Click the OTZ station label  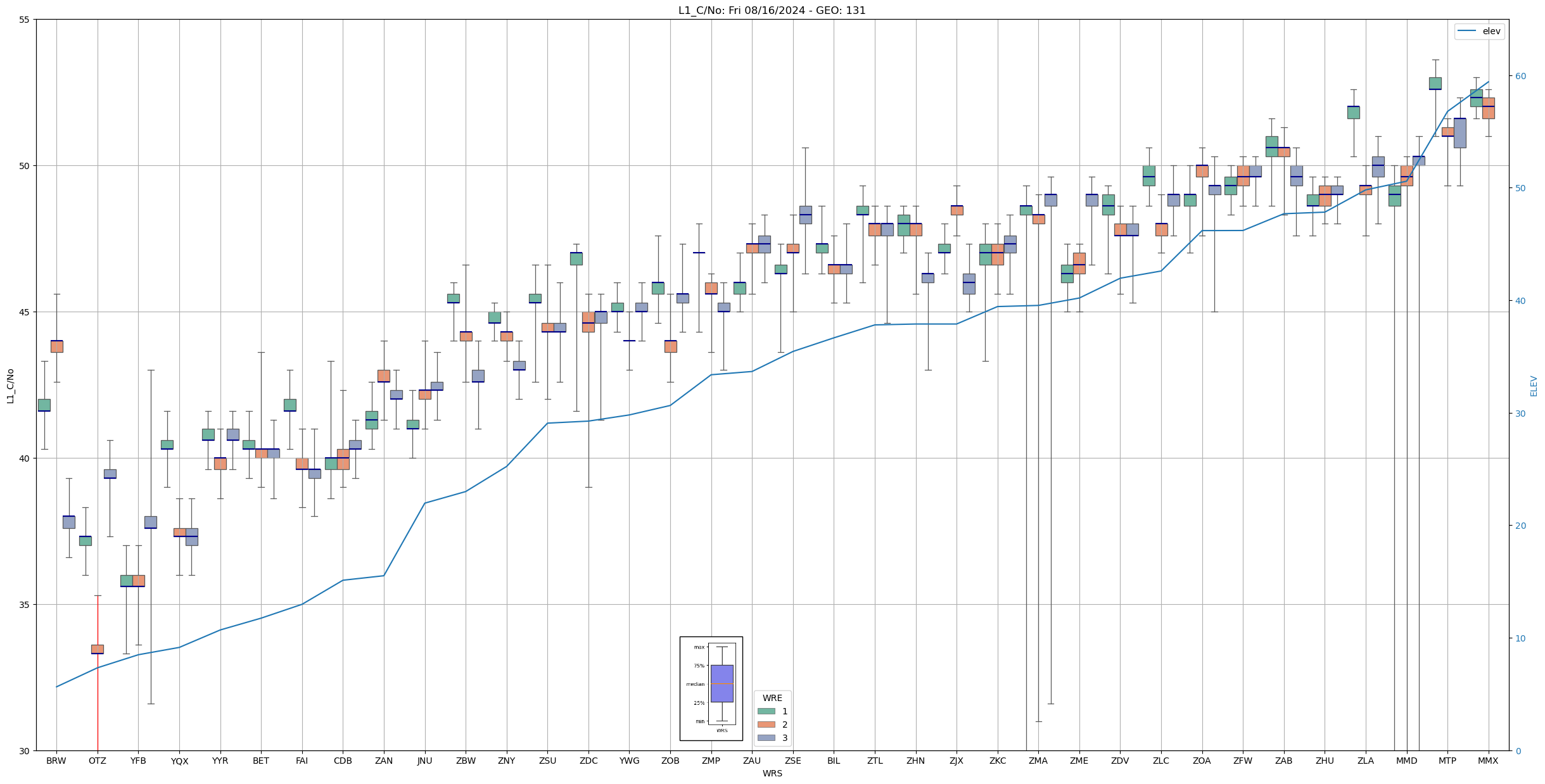coord(98,761)
